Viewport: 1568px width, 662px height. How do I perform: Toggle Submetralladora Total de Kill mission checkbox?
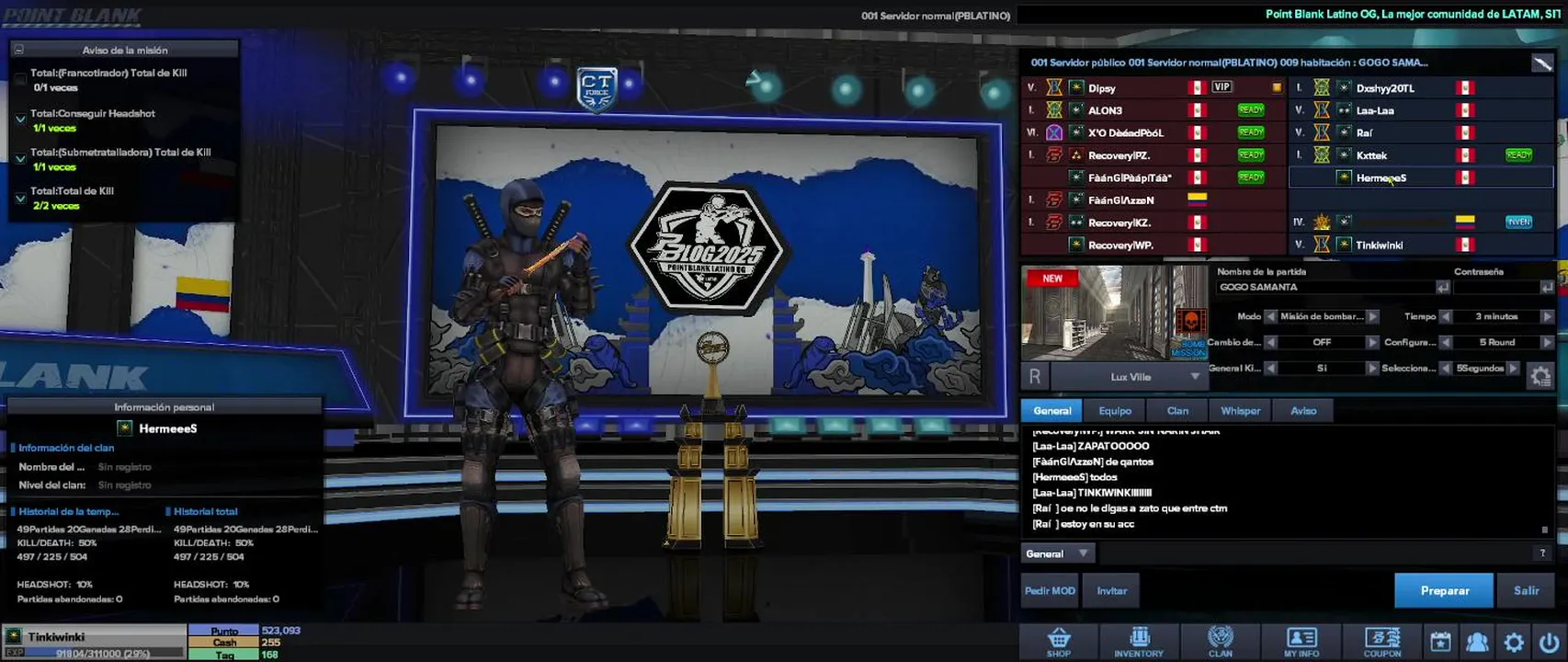20,158
